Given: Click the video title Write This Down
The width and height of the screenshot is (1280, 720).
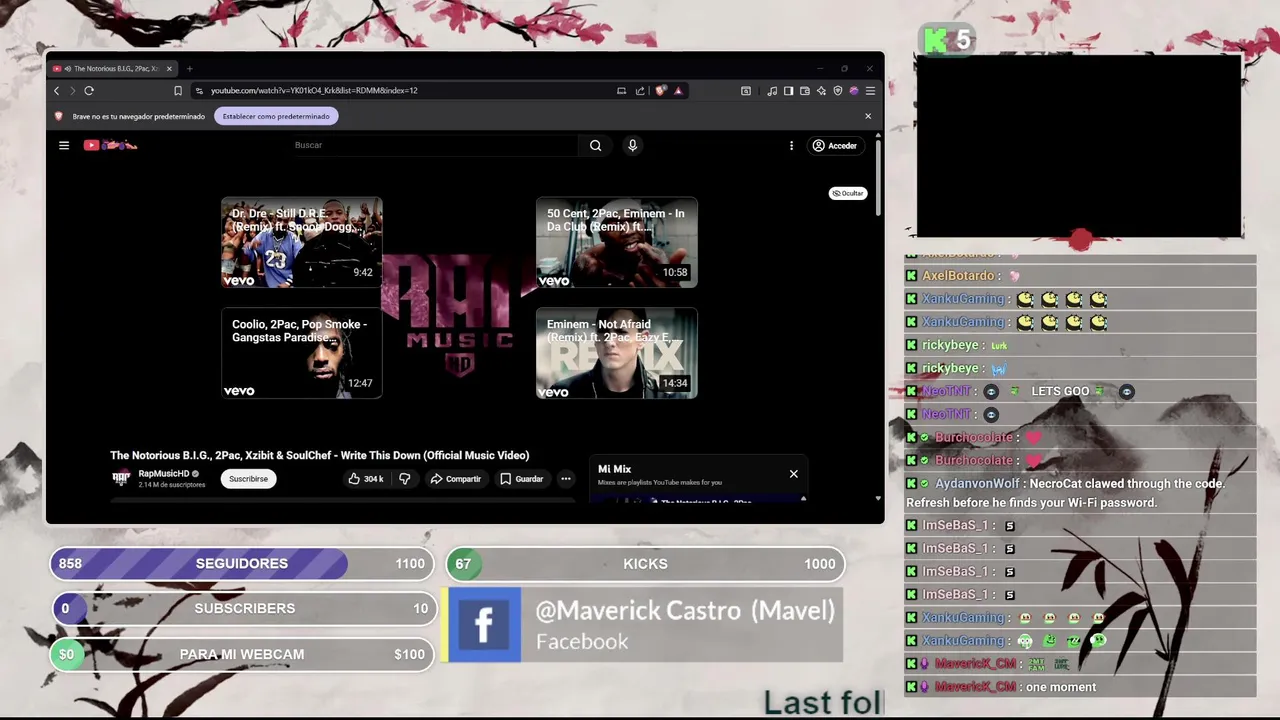Looking at the screenshot, I should (320, 456).
